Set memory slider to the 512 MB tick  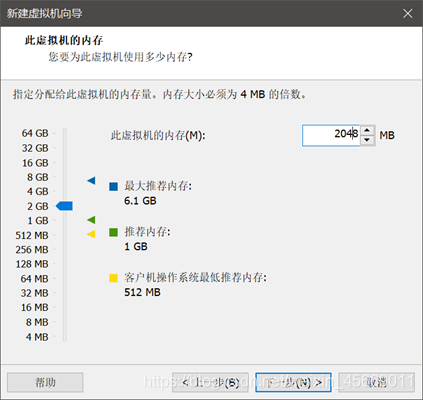pos(65,235)
